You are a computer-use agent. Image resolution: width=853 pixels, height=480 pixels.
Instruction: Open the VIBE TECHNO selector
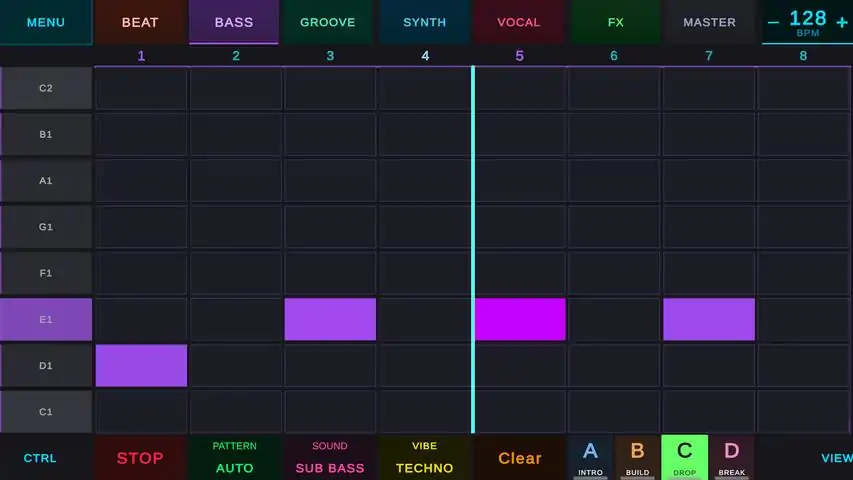[425, 458]
